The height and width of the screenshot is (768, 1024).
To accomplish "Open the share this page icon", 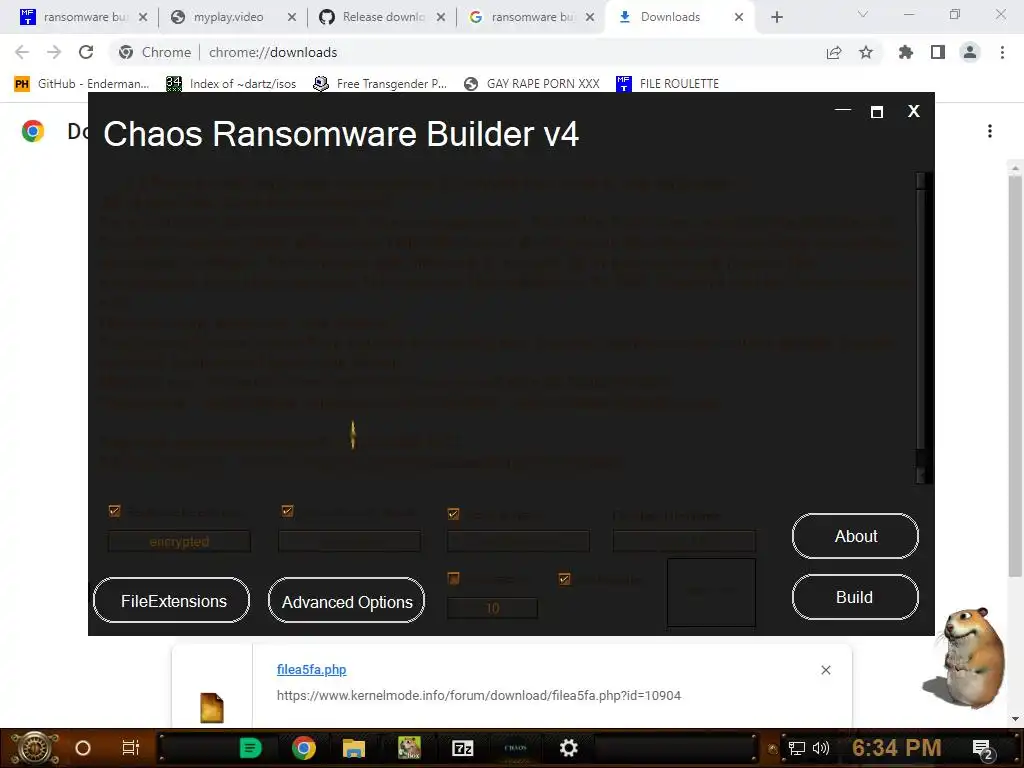I will 834,52.
